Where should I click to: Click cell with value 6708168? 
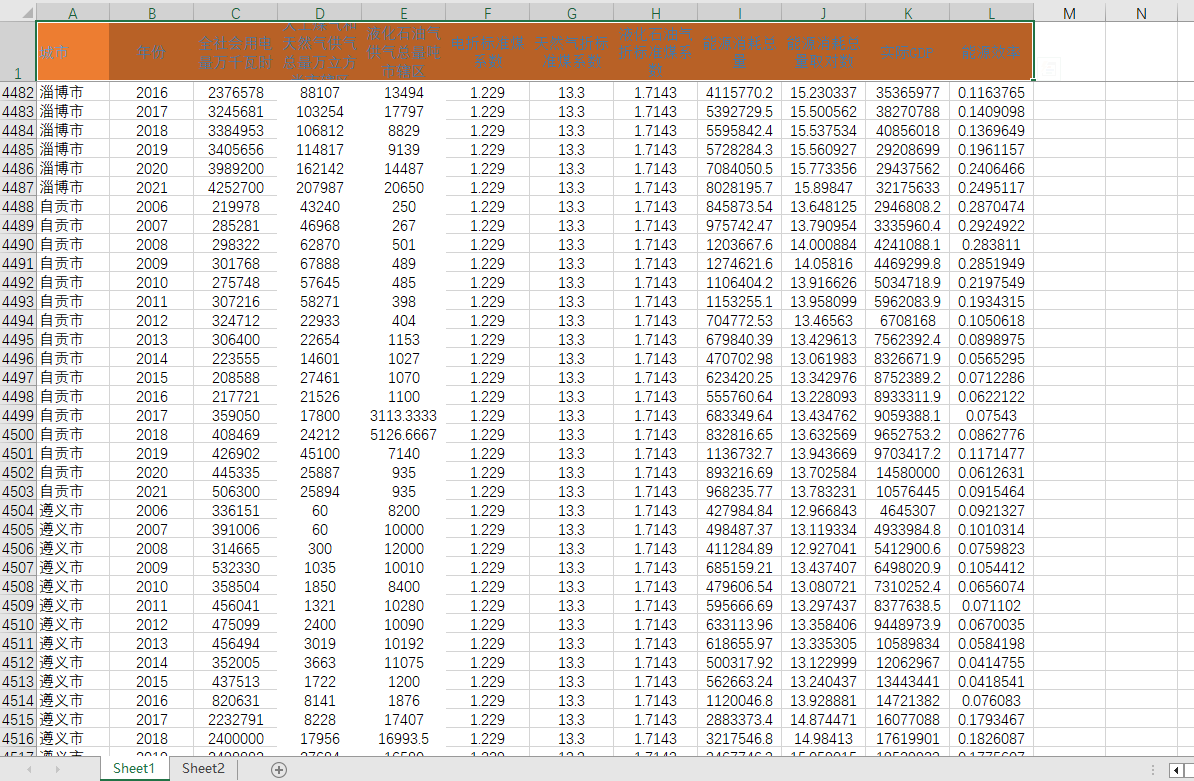pyautogui.click(x=908, y=320)
